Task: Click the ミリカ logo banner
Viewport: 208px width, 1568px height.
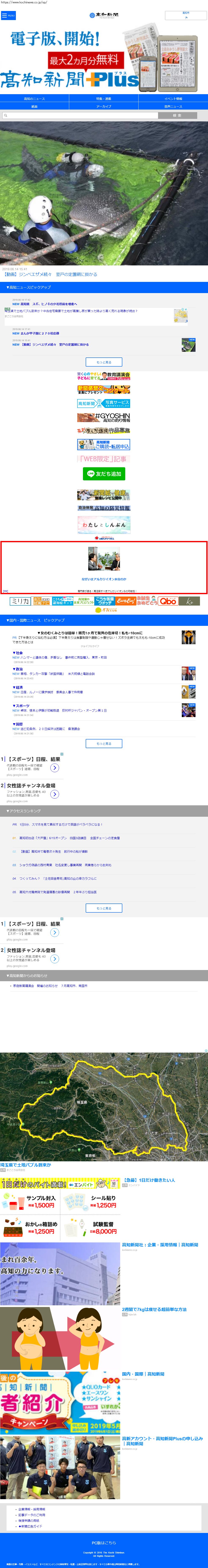Action: [20, 601]
